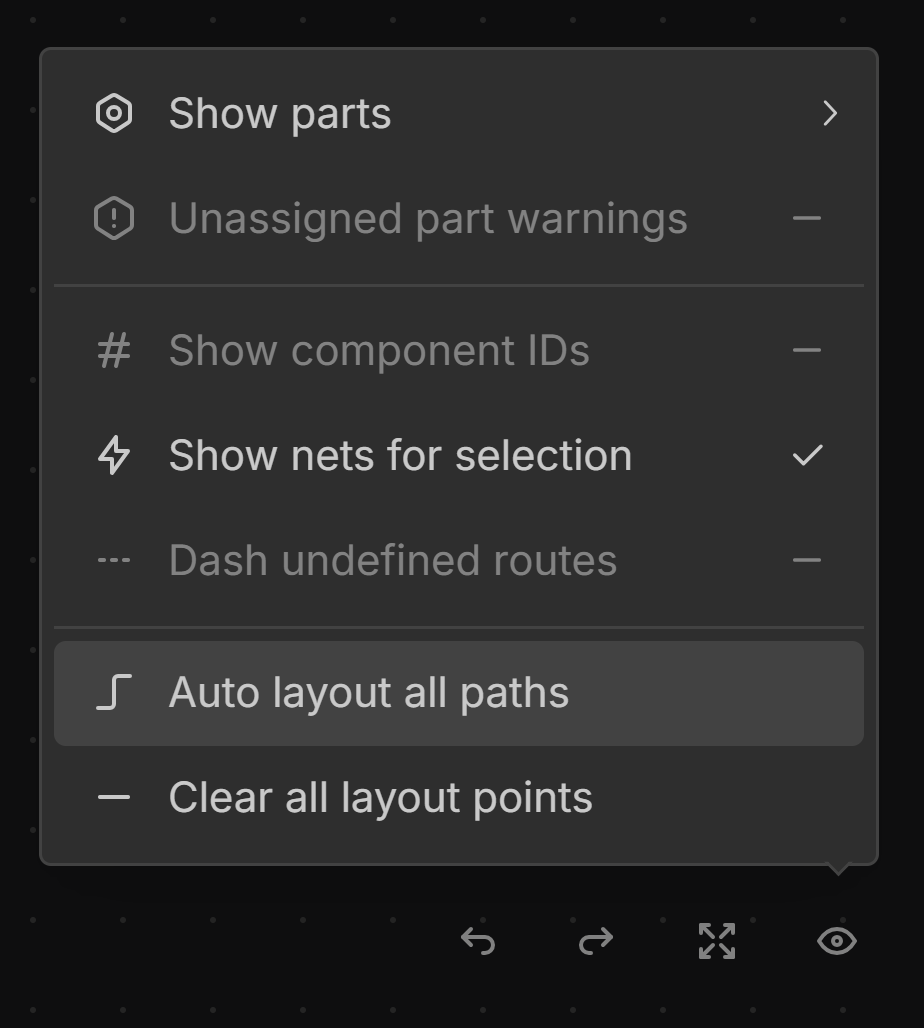Click the hexagon Show parts icon
The image size is (924, 1028).
point(114,114)
